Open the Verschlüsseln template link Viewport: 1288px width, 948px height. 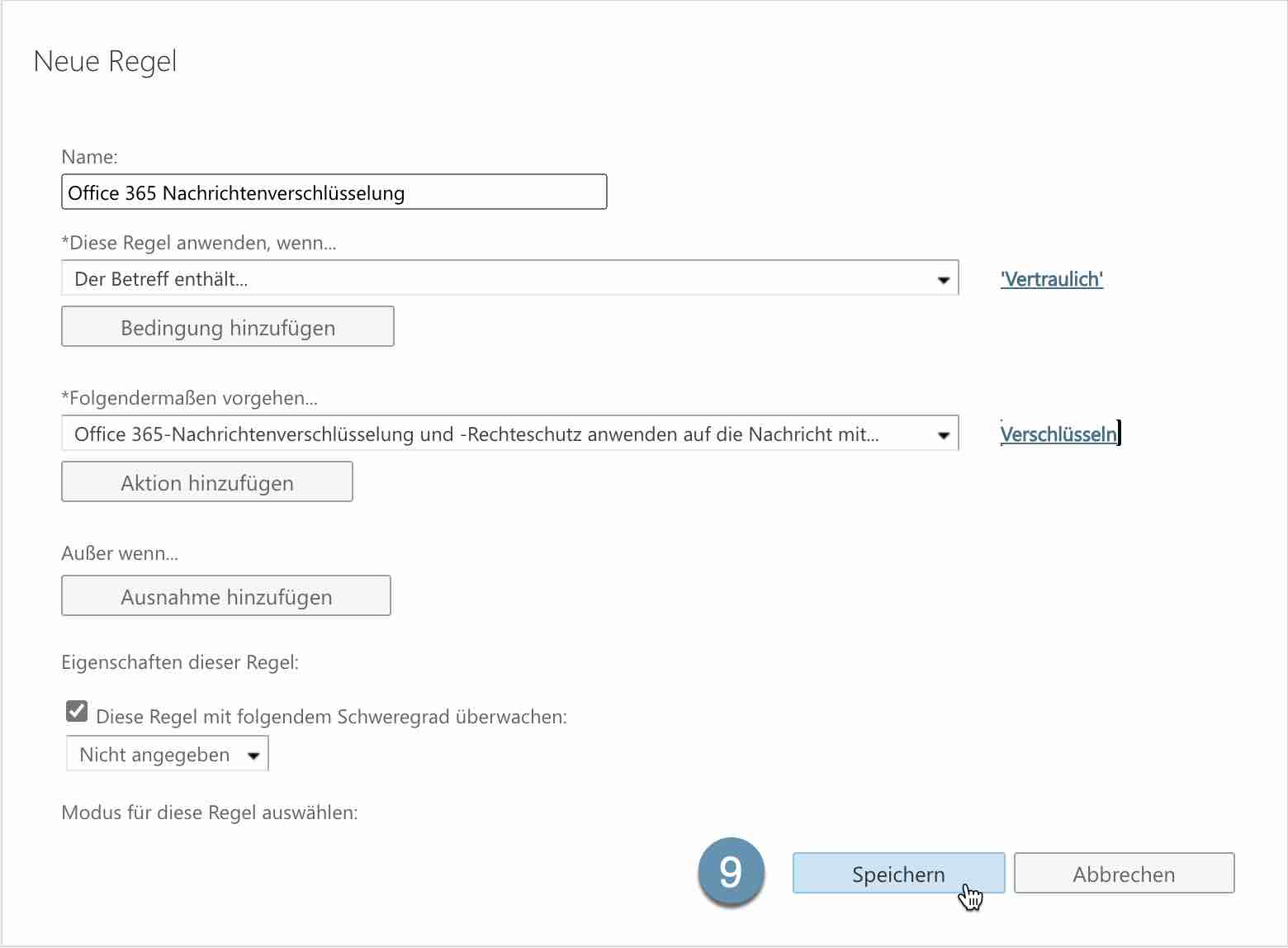click(1058, 434)
